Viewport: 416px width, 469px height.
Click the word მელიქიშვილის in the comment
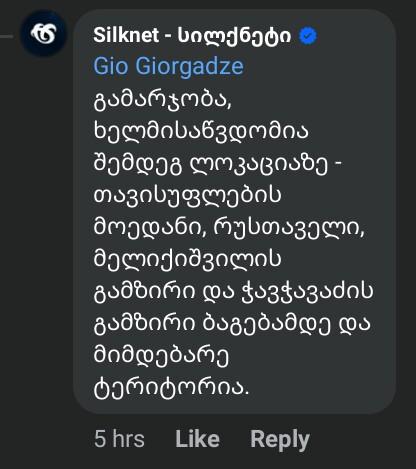click(x=187, y=259)
